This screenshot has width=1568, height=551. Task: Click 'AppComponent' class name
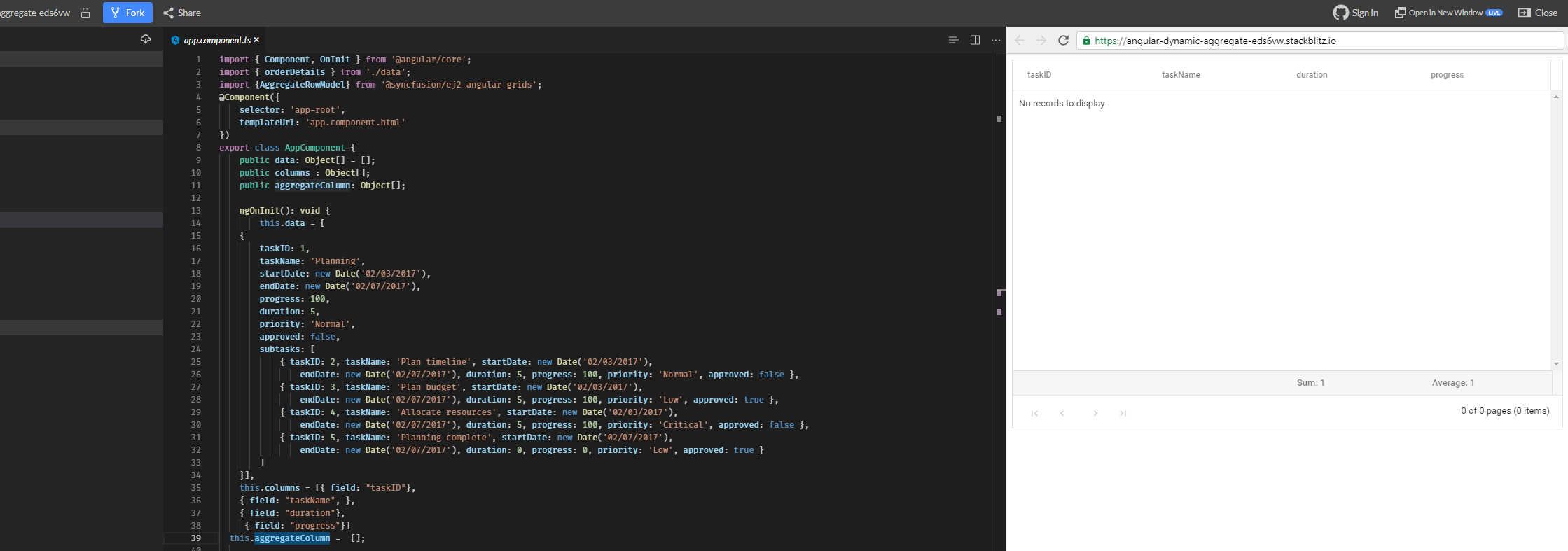[x=314, y=148]
